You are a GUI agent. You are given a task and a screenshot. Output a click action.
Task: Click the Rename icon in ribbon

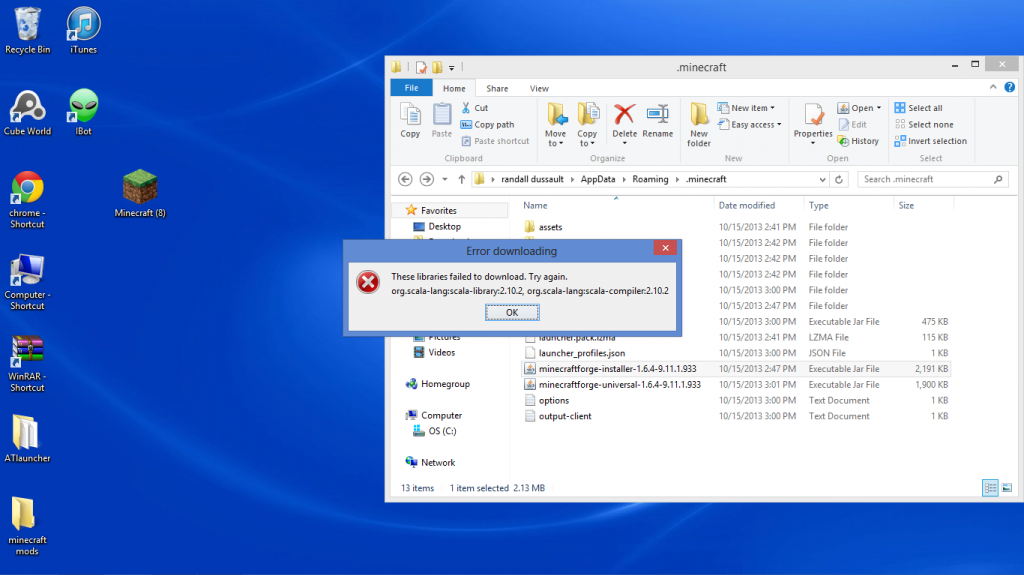(657, 120)
